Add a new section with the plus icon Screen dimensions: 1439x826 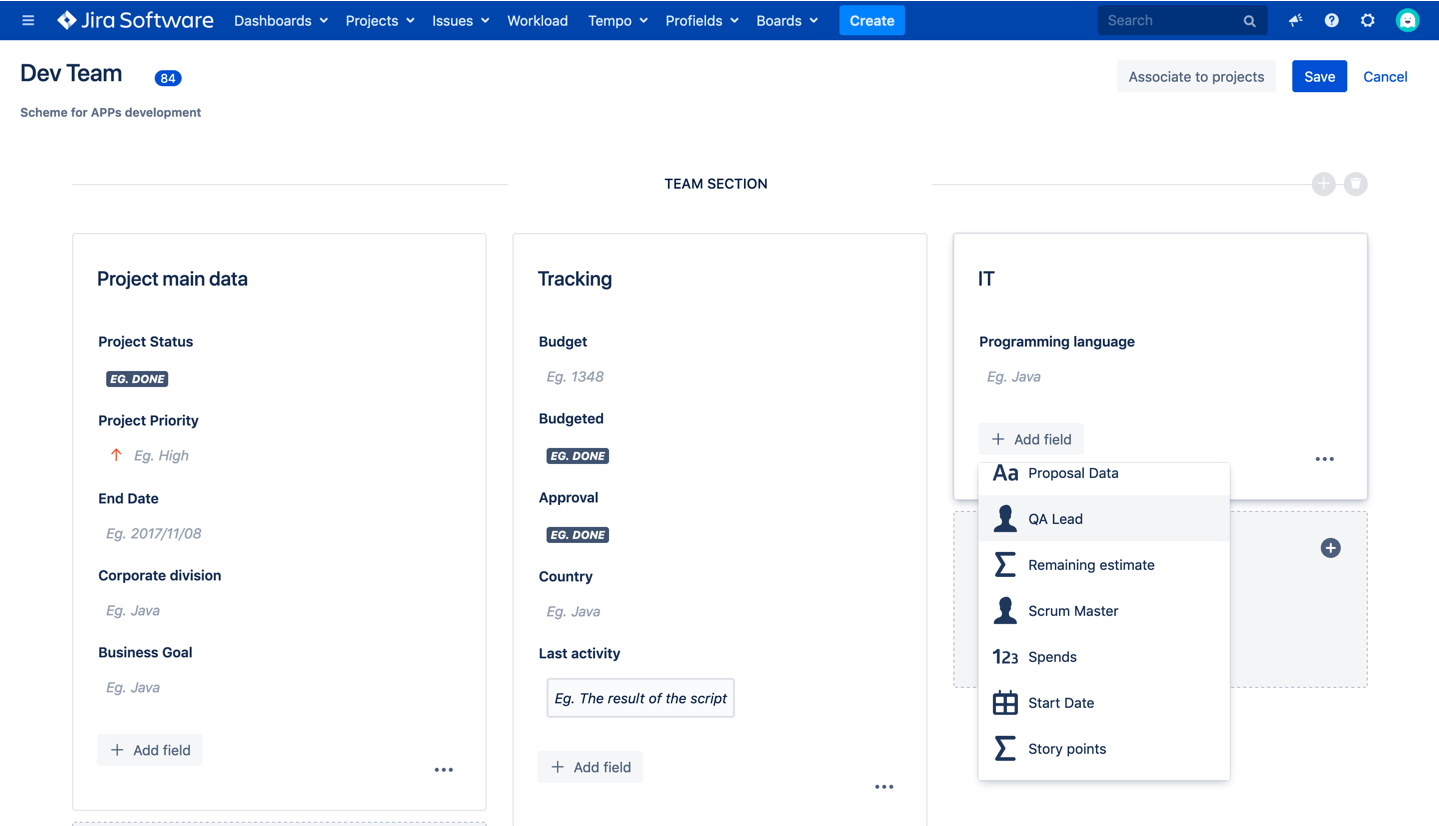[1323, 184]
